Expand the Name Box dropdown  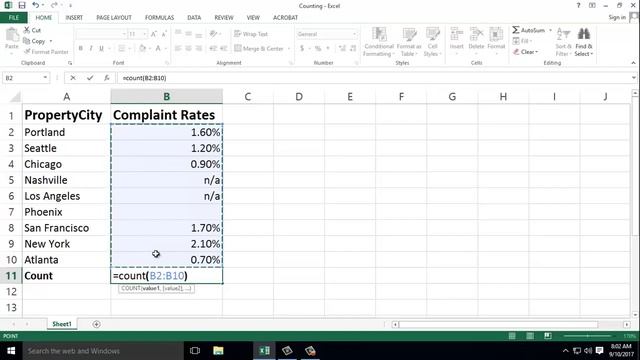coord(45,78)
